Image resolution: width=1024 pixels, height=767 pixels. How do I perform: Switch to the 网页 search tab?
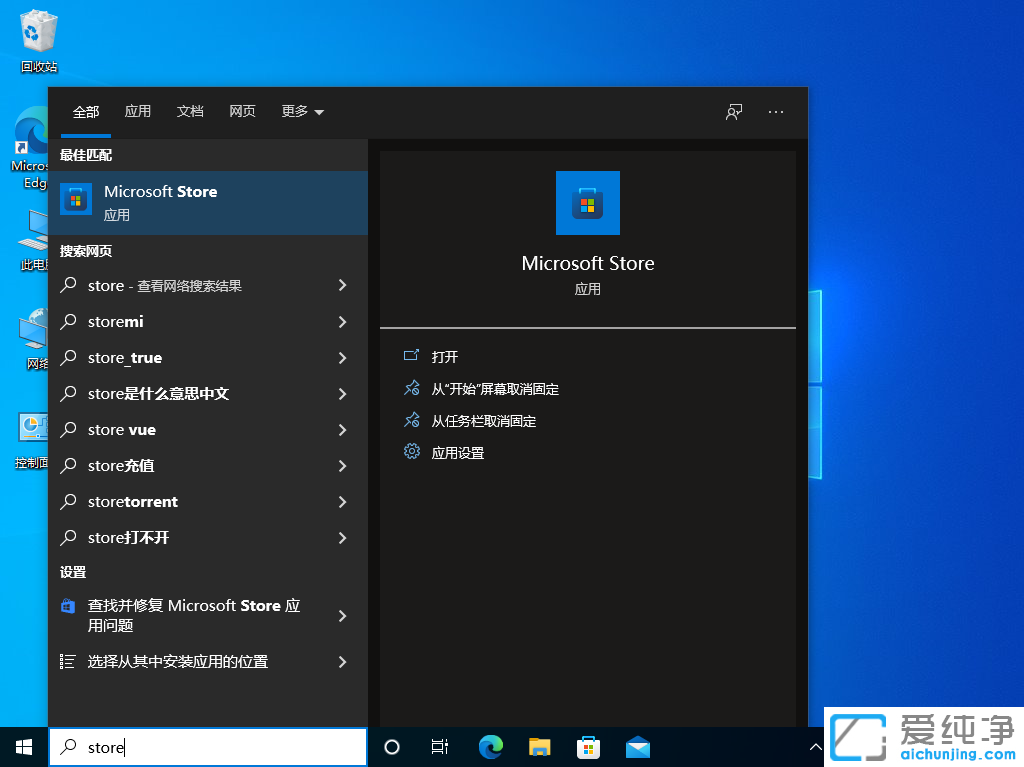pos(242,112)
